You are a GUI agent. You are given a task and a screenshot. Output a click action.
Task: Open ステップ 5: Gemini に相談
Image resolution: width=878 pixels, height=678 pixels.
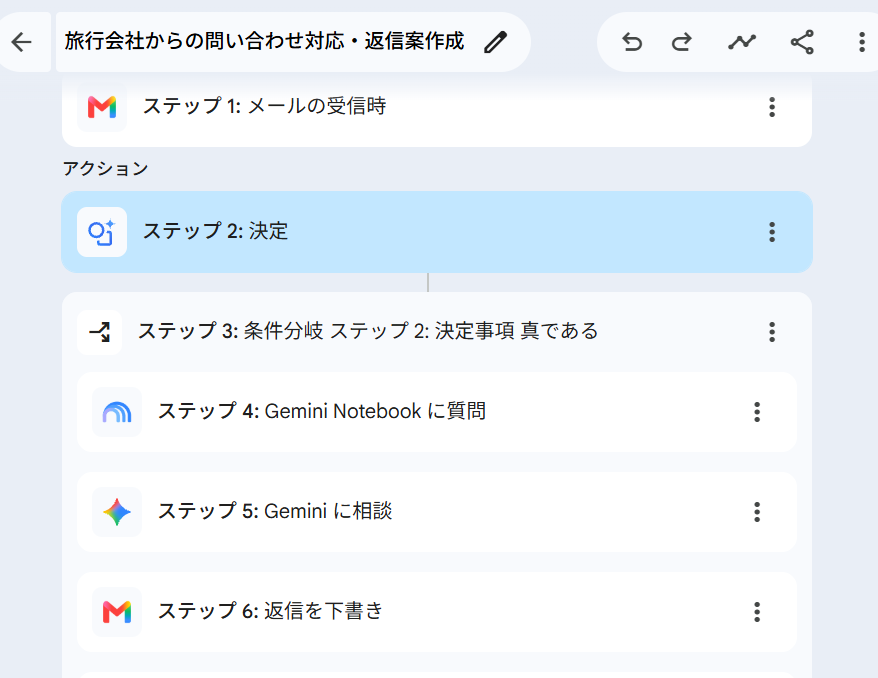point(437,512)
